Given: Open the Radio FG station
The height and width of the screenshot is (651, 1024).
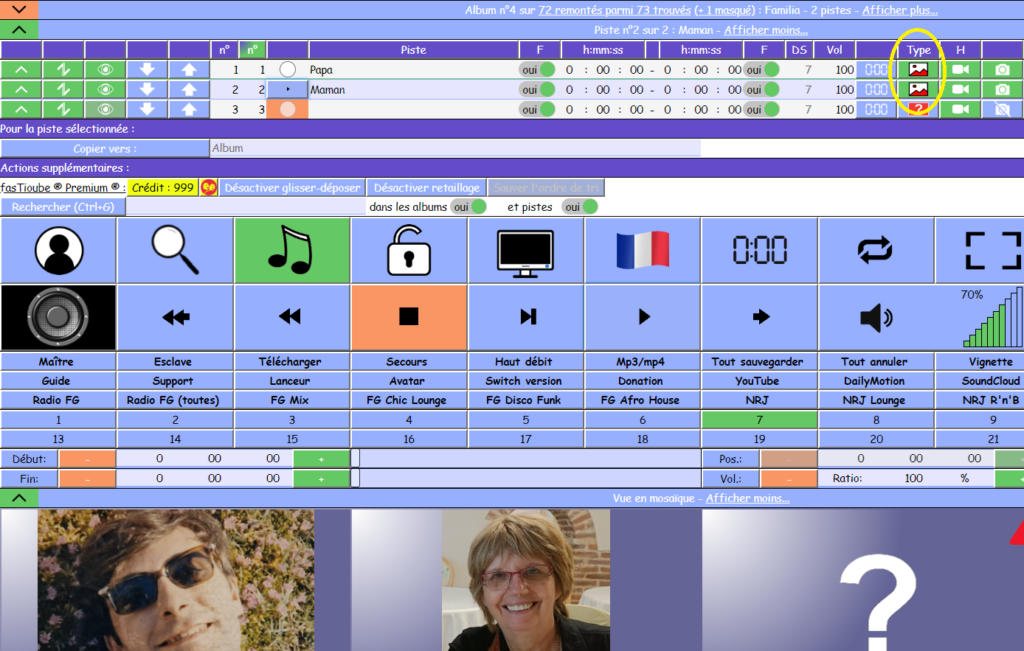Looking at the screenshot, I should pos(57,400).
